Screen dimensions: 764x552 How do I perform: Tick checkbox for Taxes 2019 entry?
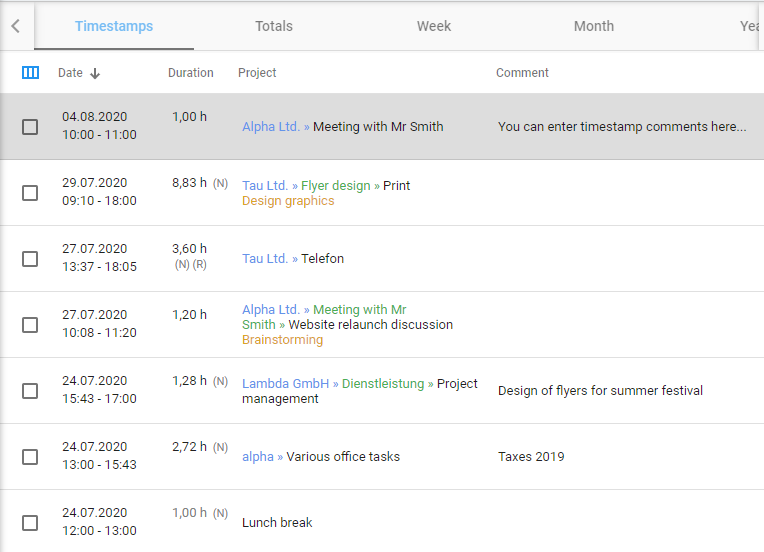(30, 457)
